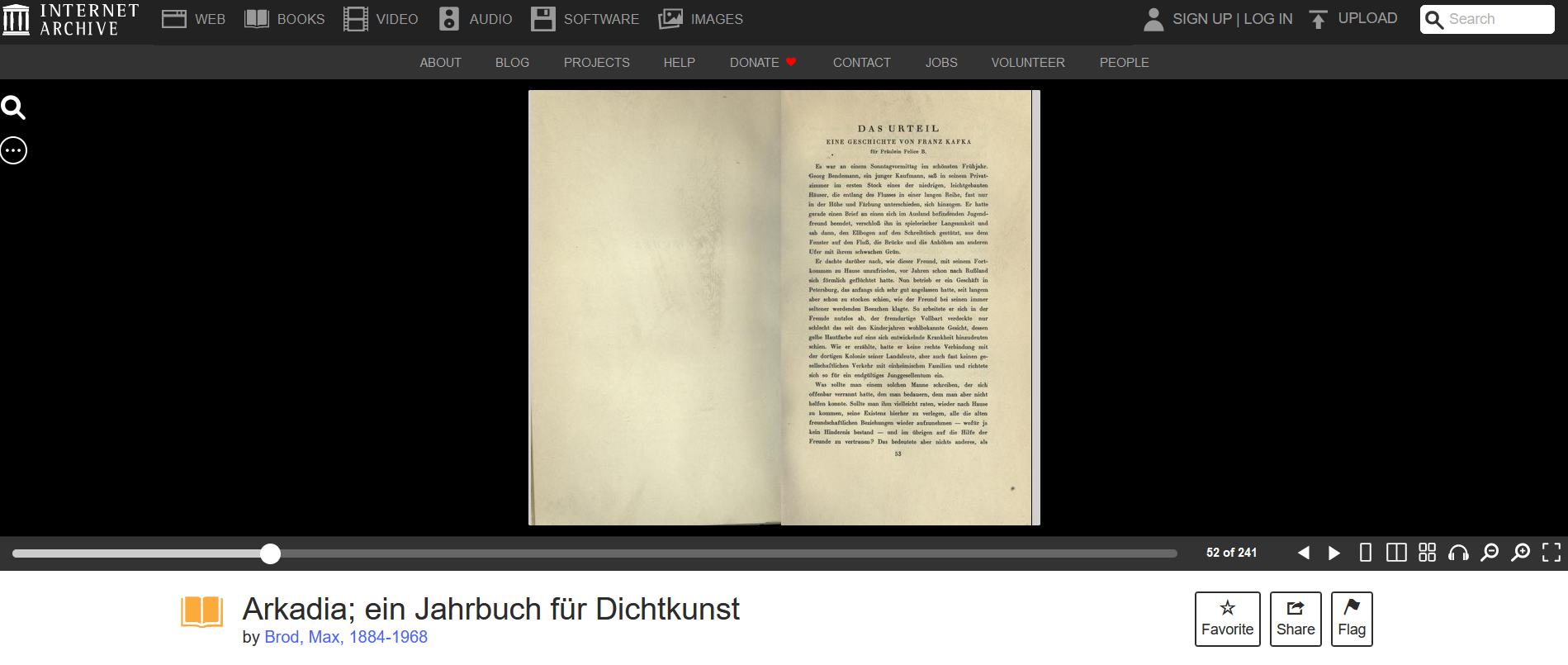Screen dimensions: 1568x665
Task: Favorite this book
Action: 1227,619
